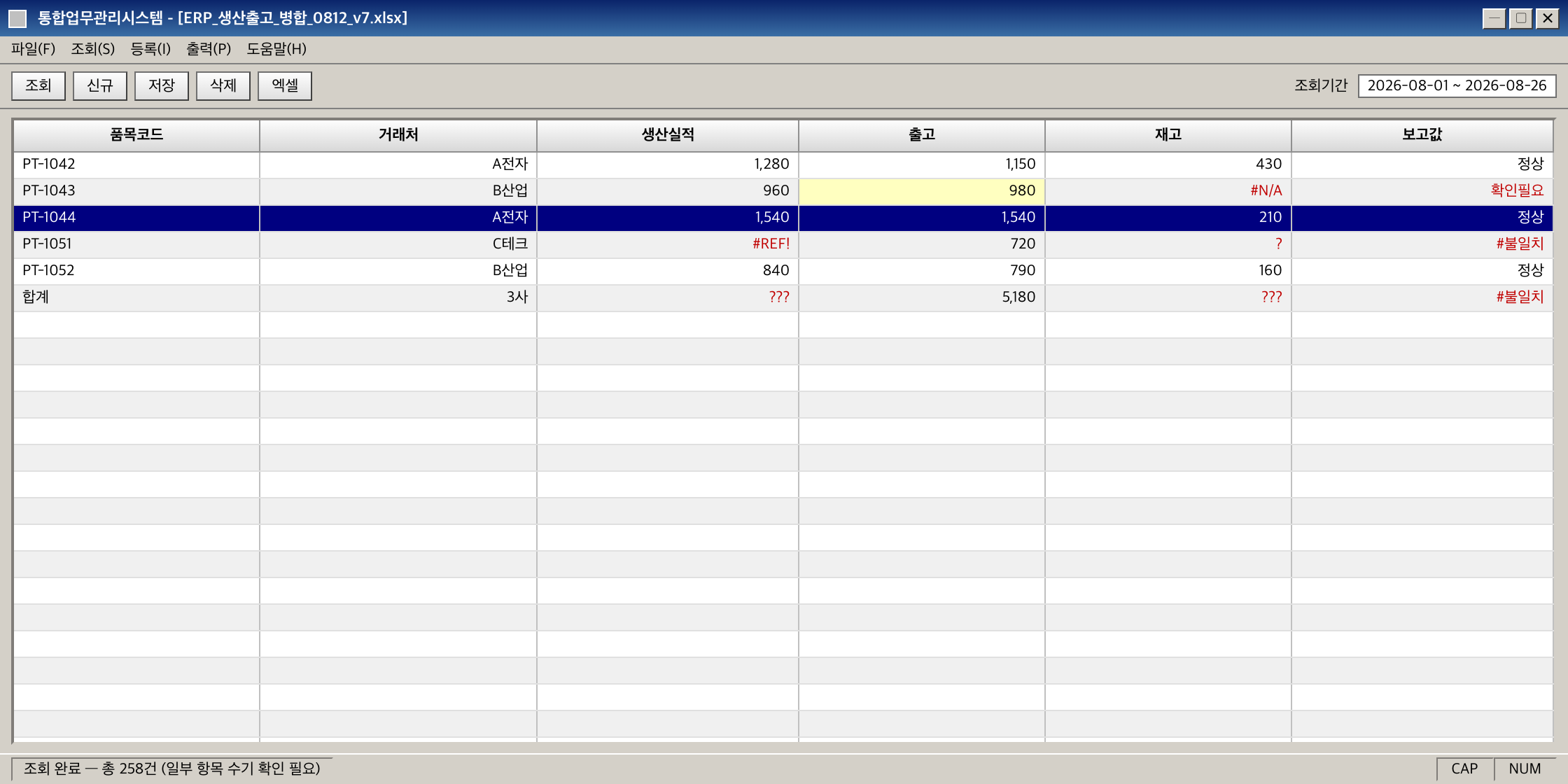The height and width of the screenshot is (784, 1568).
Task: Sort by the 품목코드 column header
Action: [x=136, y=135]
